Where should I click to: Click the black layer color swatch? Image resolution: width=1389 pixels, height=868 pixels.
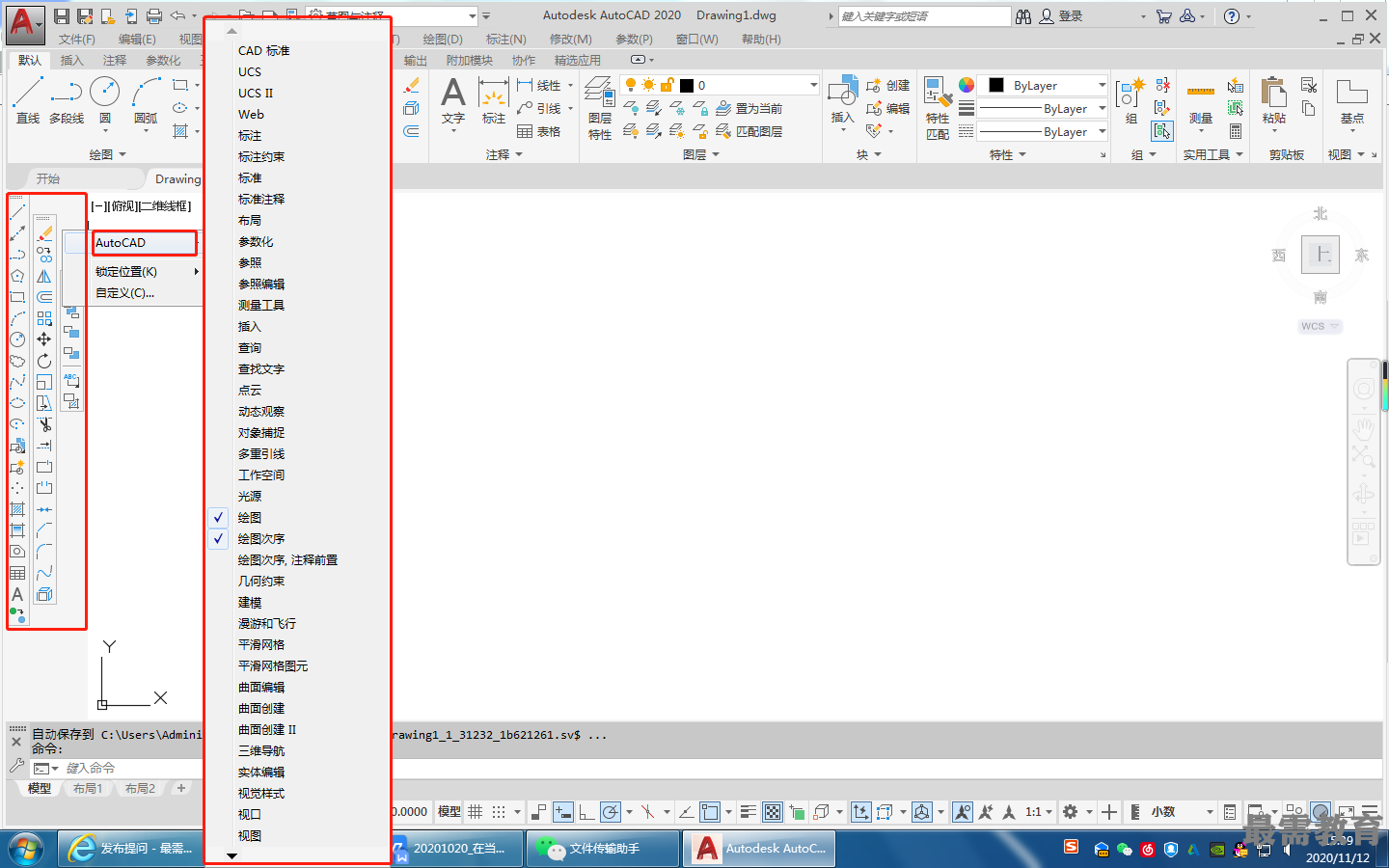(x=687, y=85)
